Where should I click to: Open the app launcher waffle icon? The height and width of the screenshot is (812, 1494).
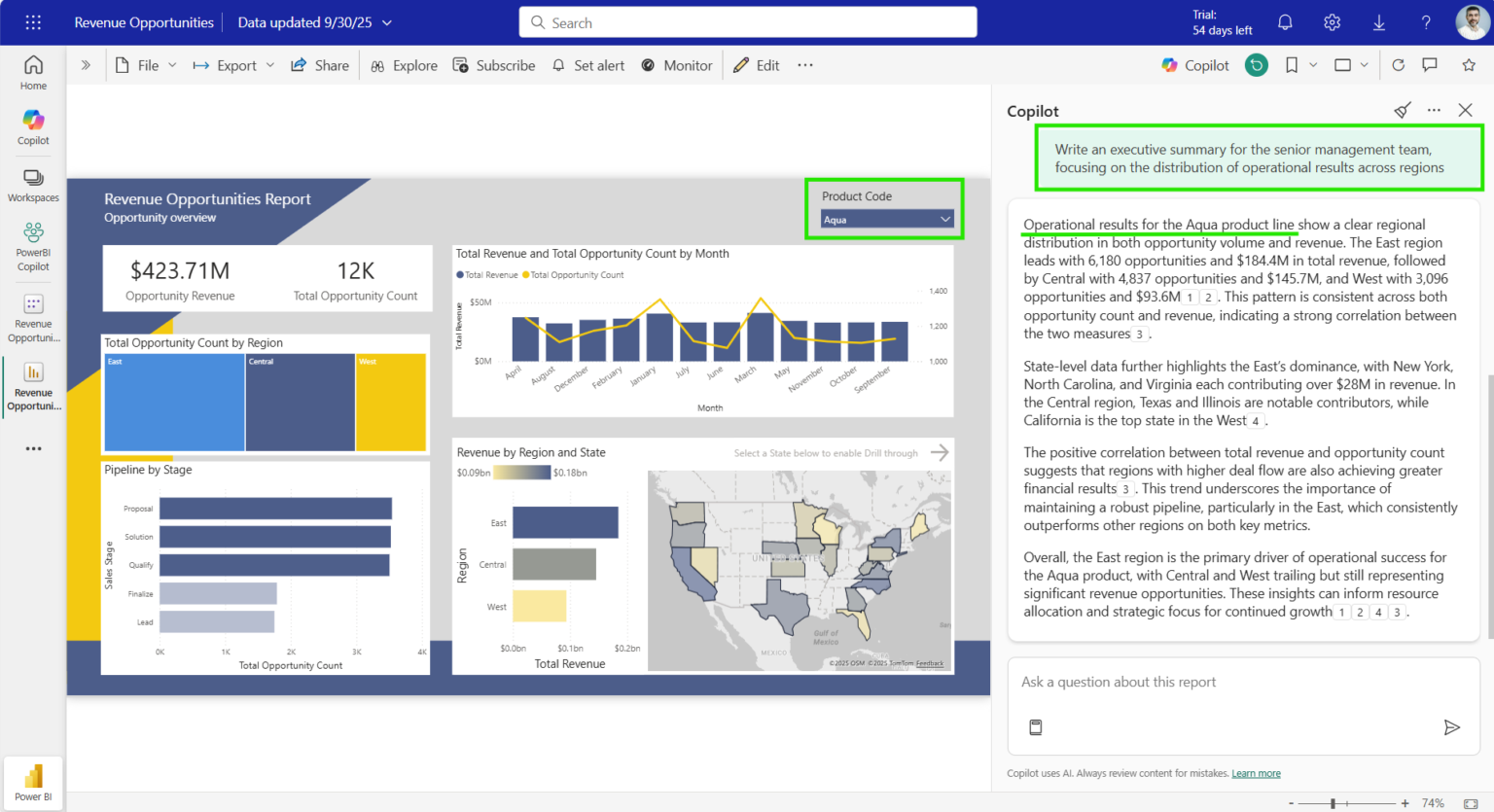pyautogui.click(x=33, y=22)
